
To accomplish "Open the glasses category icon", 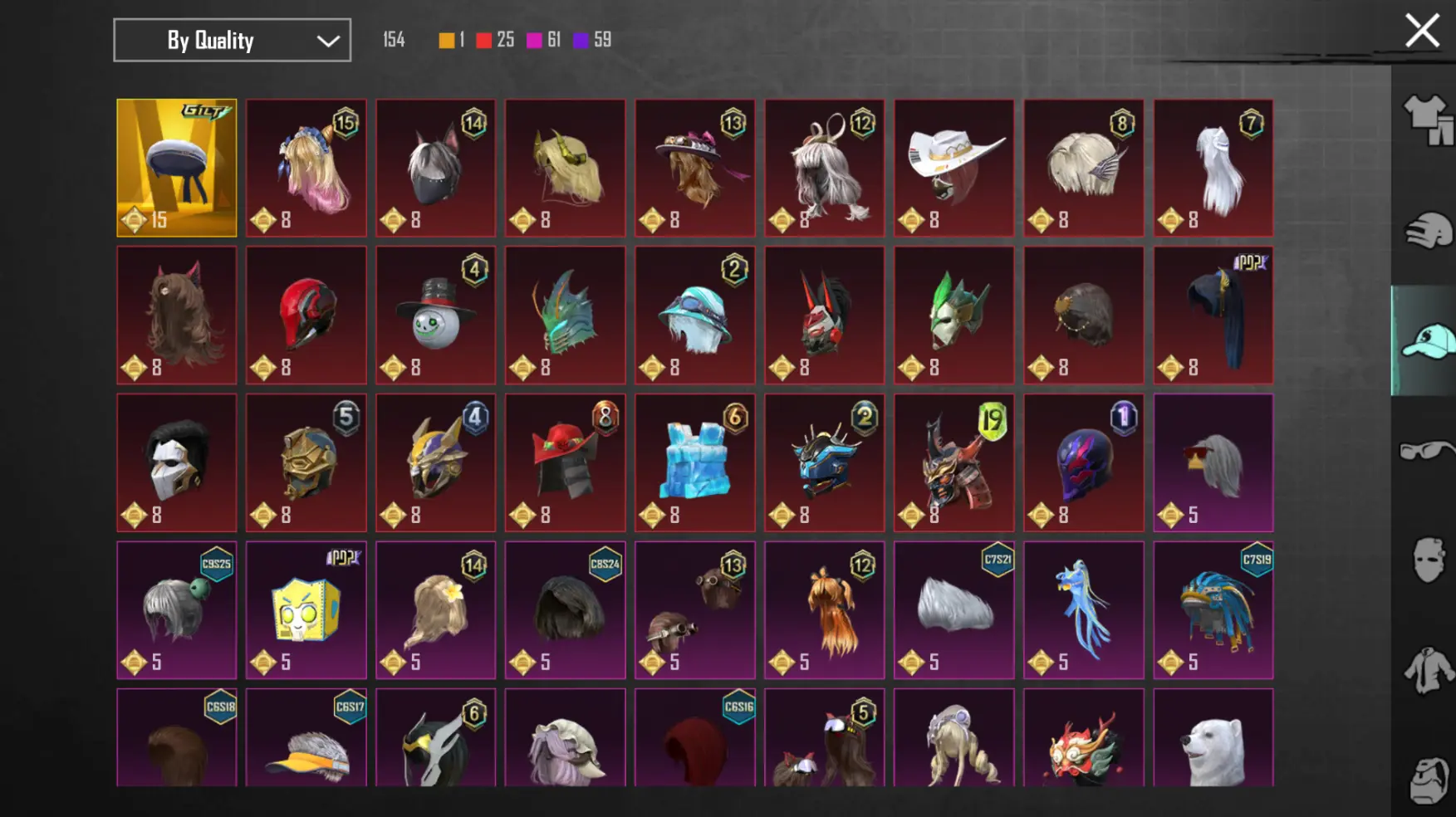I will click(x=1427, y=450).
